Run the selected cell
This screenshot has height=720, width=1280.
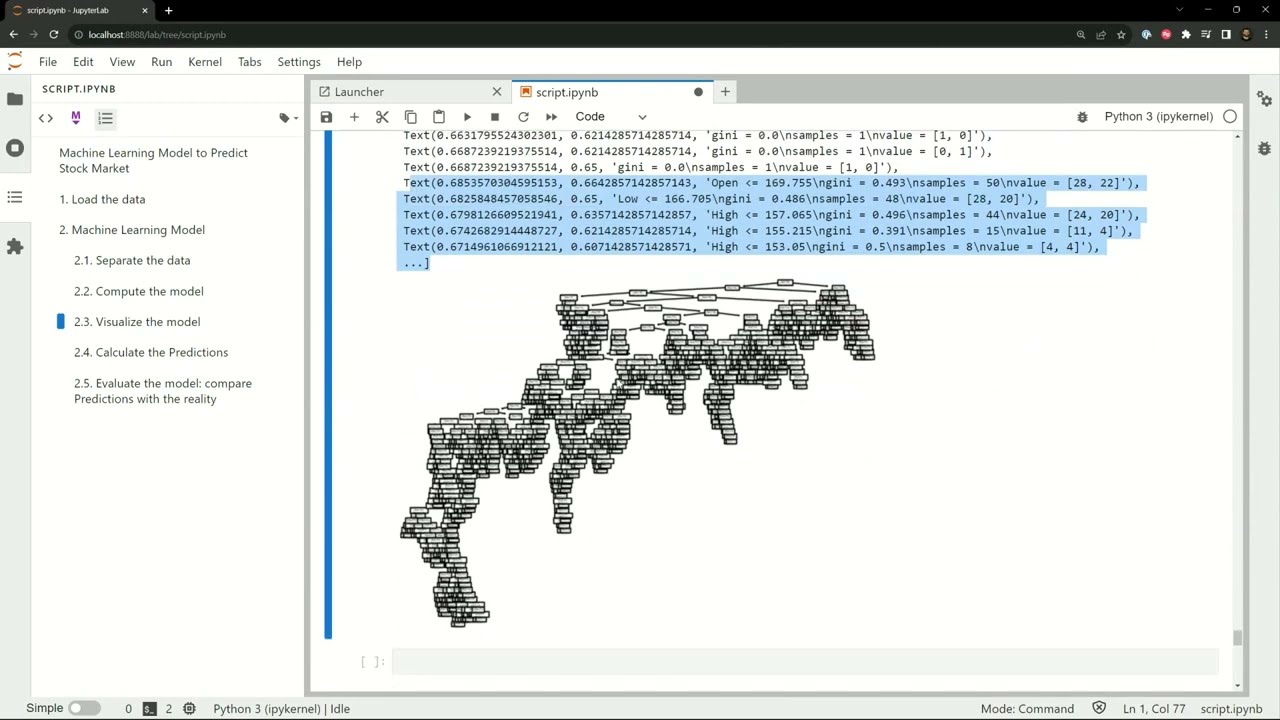(x=467, y=117)
